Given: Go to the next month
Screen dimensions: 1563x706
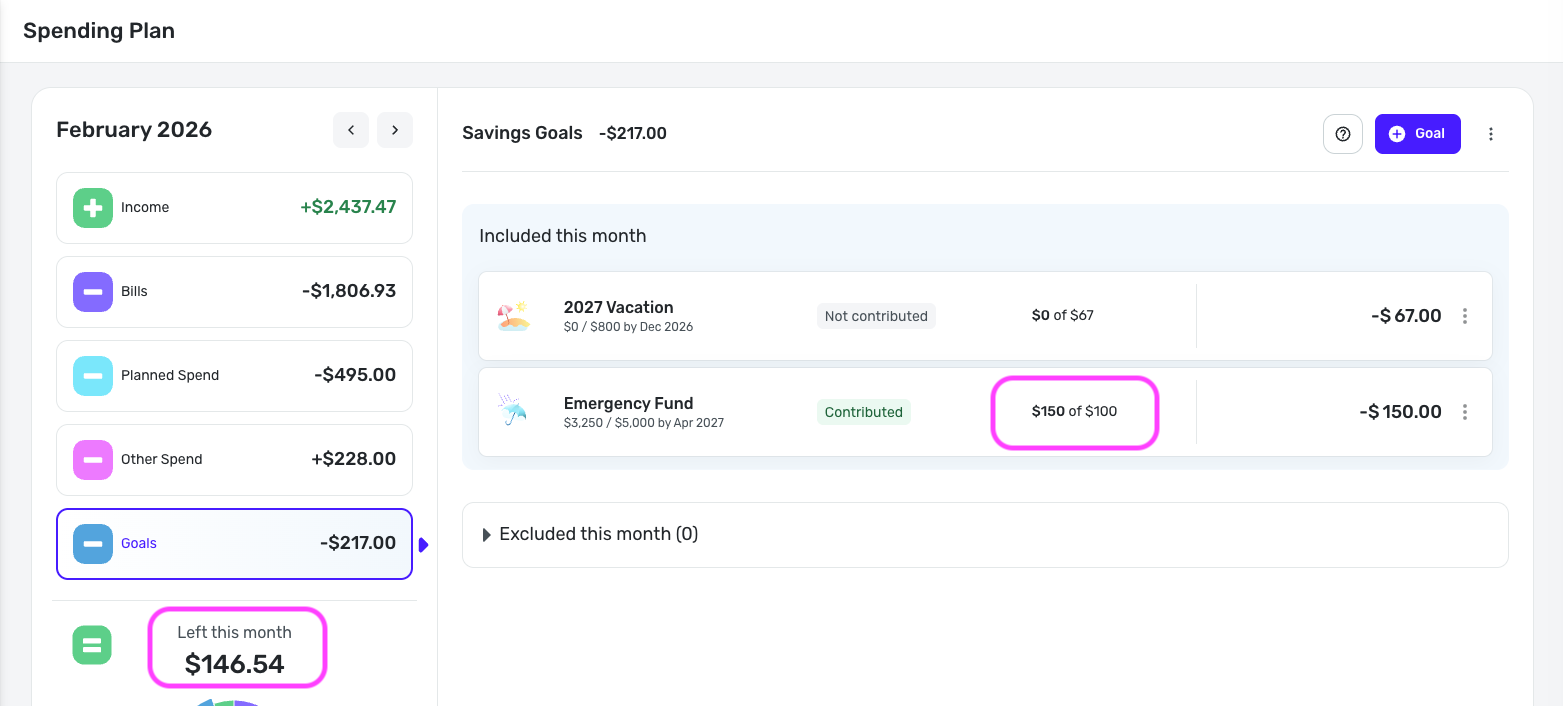Looking at the screenshot, I should [395, 130].
